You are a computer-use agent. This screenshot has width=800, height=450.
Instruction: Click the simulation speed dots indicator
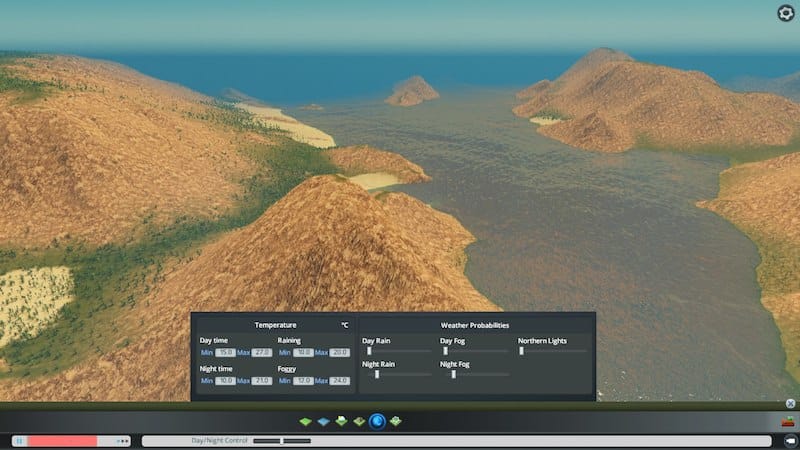point(122,440)
